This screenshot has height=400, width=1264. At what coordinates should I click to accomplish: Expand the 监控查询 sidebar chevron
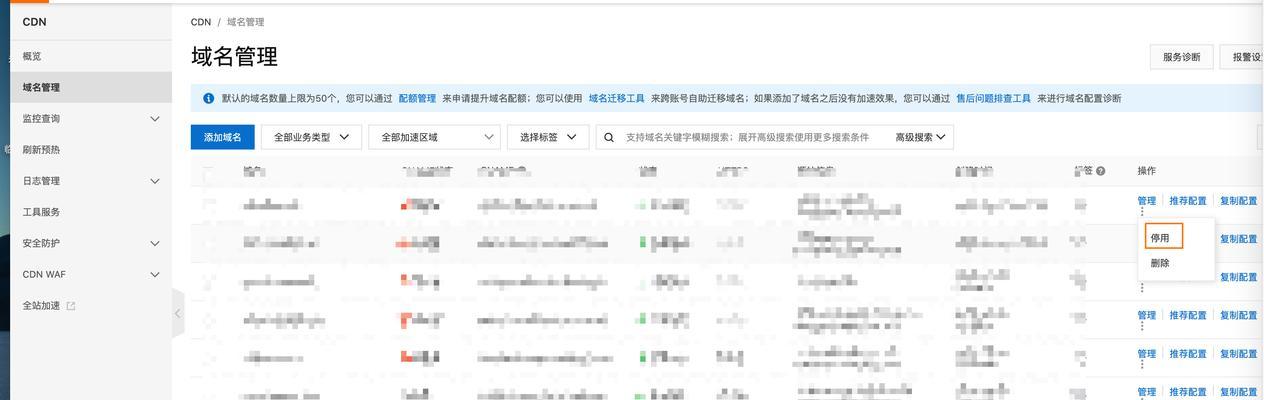coord(155,119)
